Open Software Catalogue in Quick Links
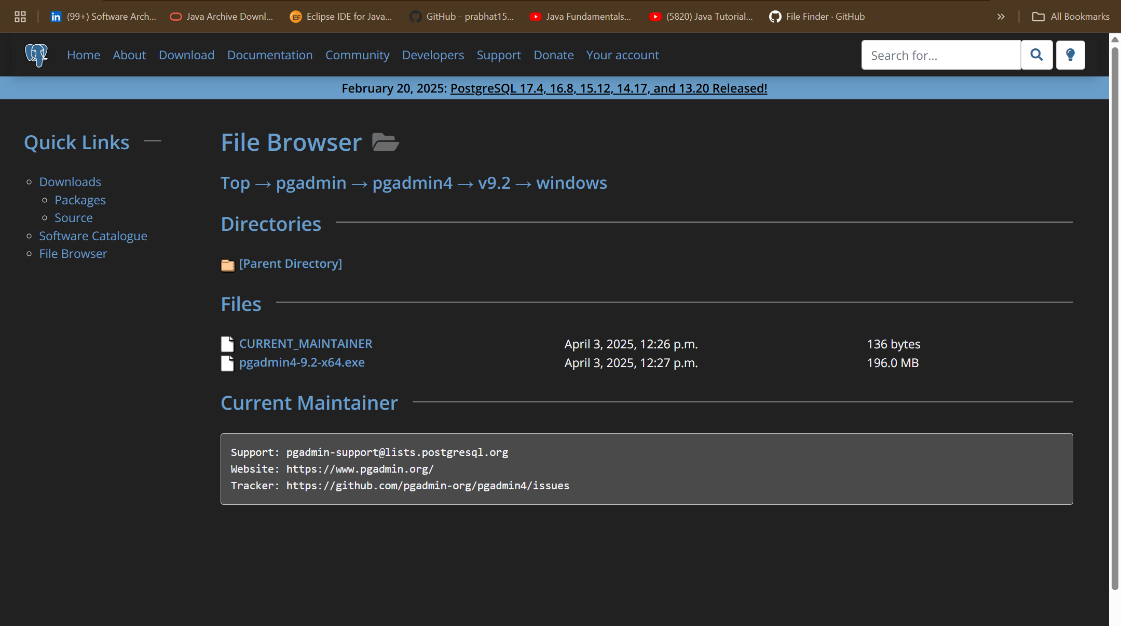1121x626 pixels. click(93, 236)
